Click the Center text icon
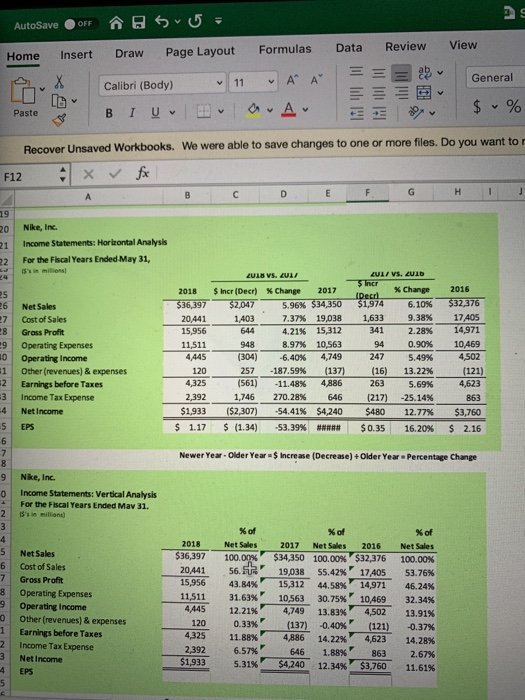This screenshot has width=525, height=700. [x=379, y=93]
